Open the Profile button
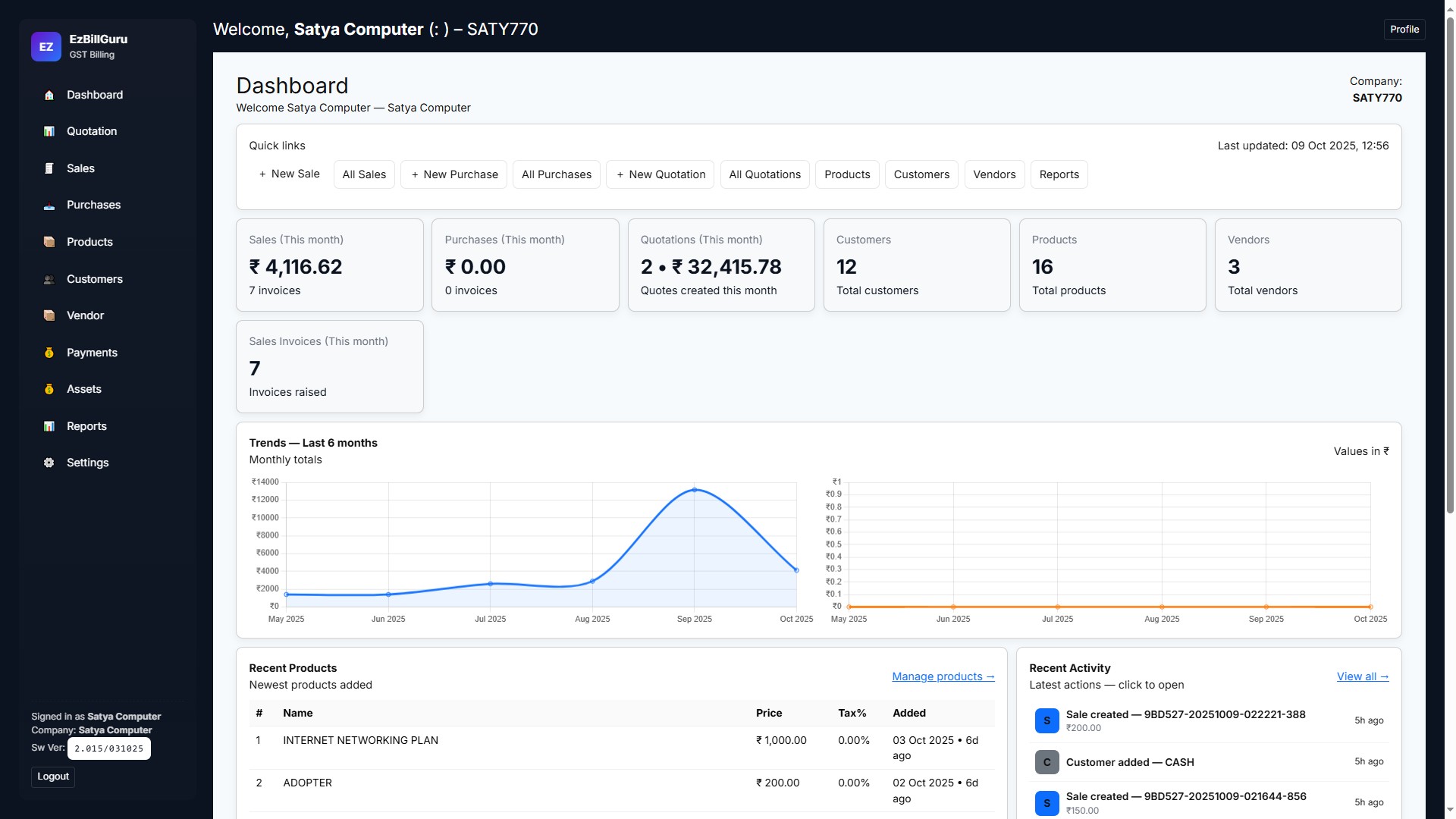The image size is (1456, 819). (1404, 29)
